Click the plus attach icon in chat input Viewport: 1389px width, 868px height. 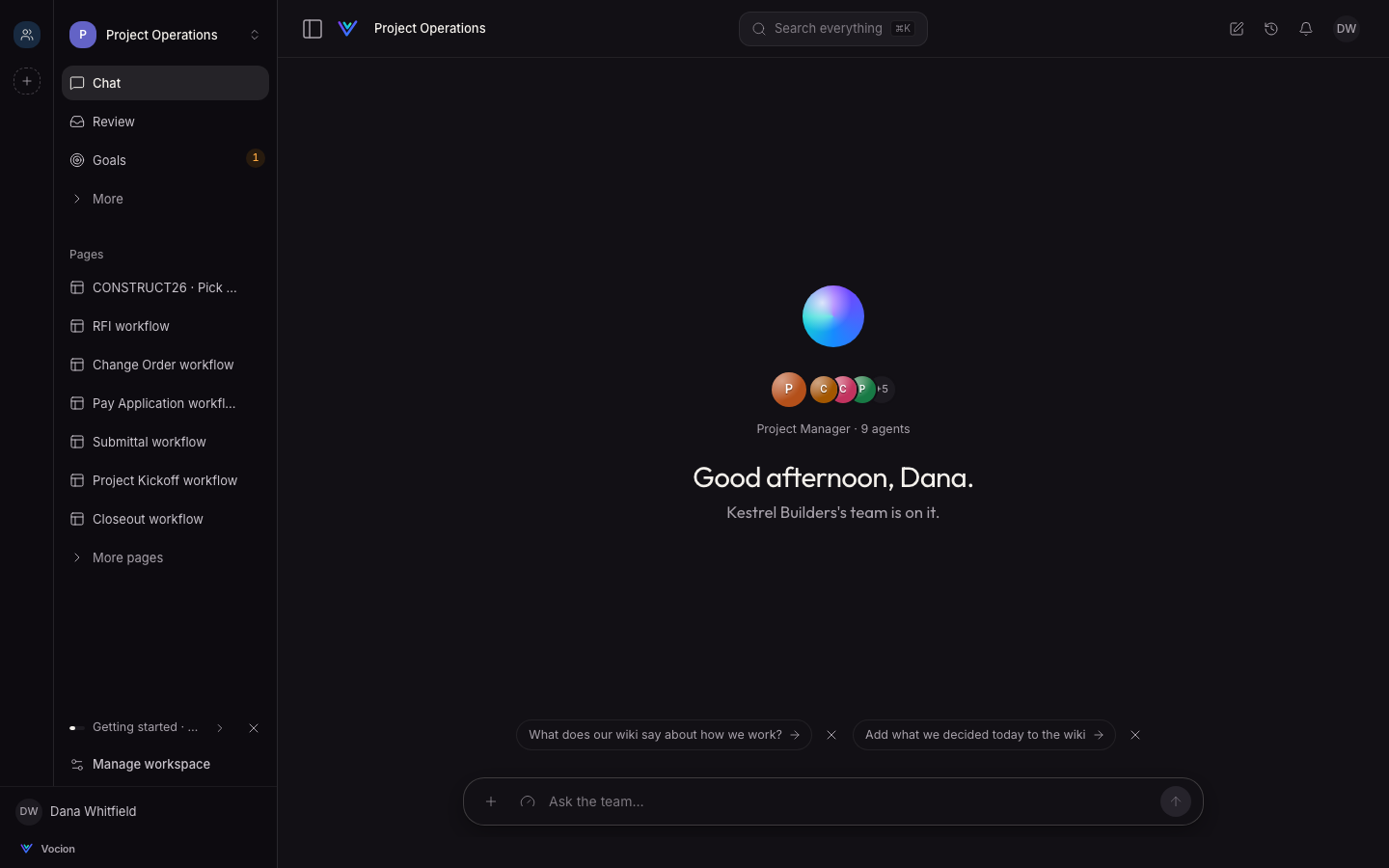point(491,801)
